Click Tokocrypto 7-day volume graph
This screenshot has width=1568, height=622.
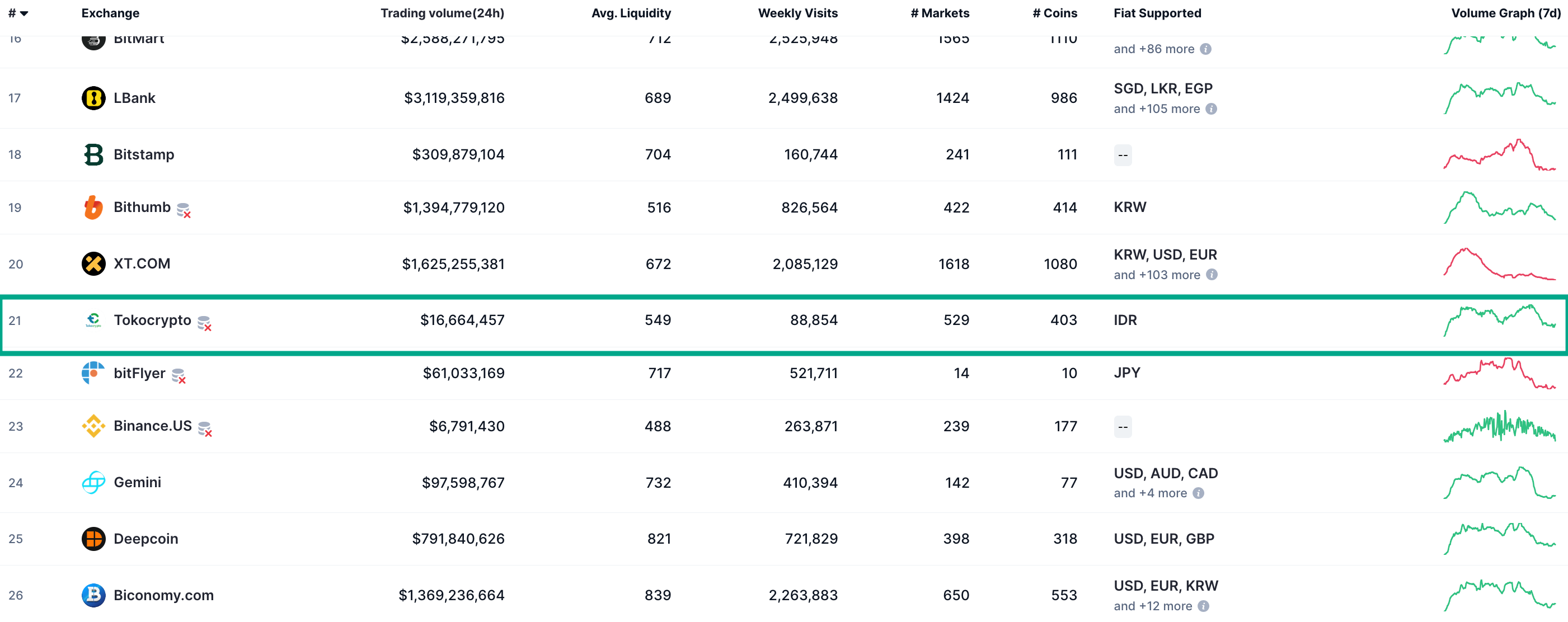1499,320
